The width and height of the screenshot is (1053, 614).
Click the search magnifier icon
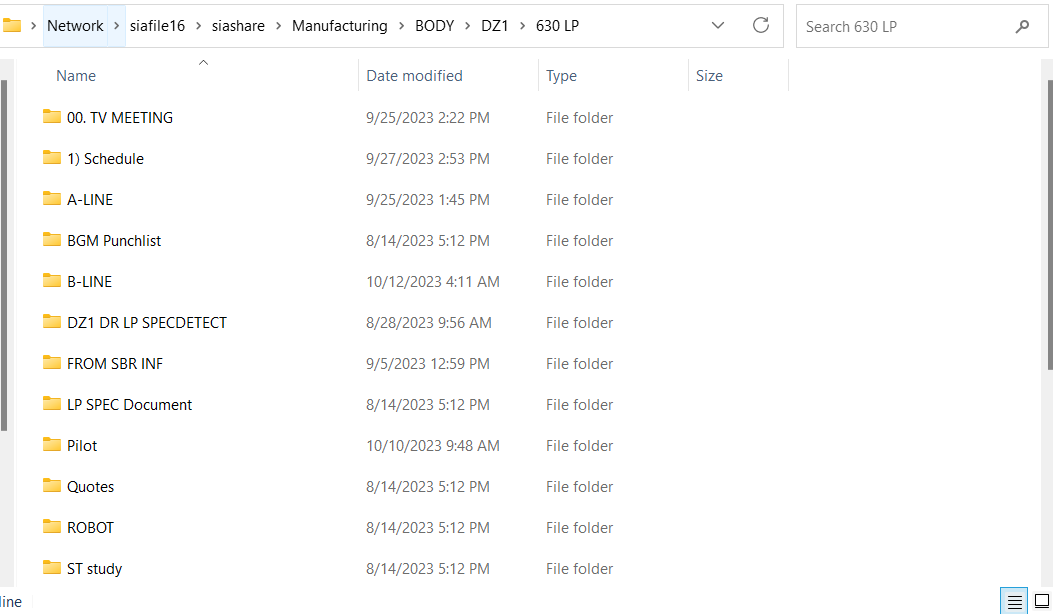pyautogui.click(x=1022, y=27)
